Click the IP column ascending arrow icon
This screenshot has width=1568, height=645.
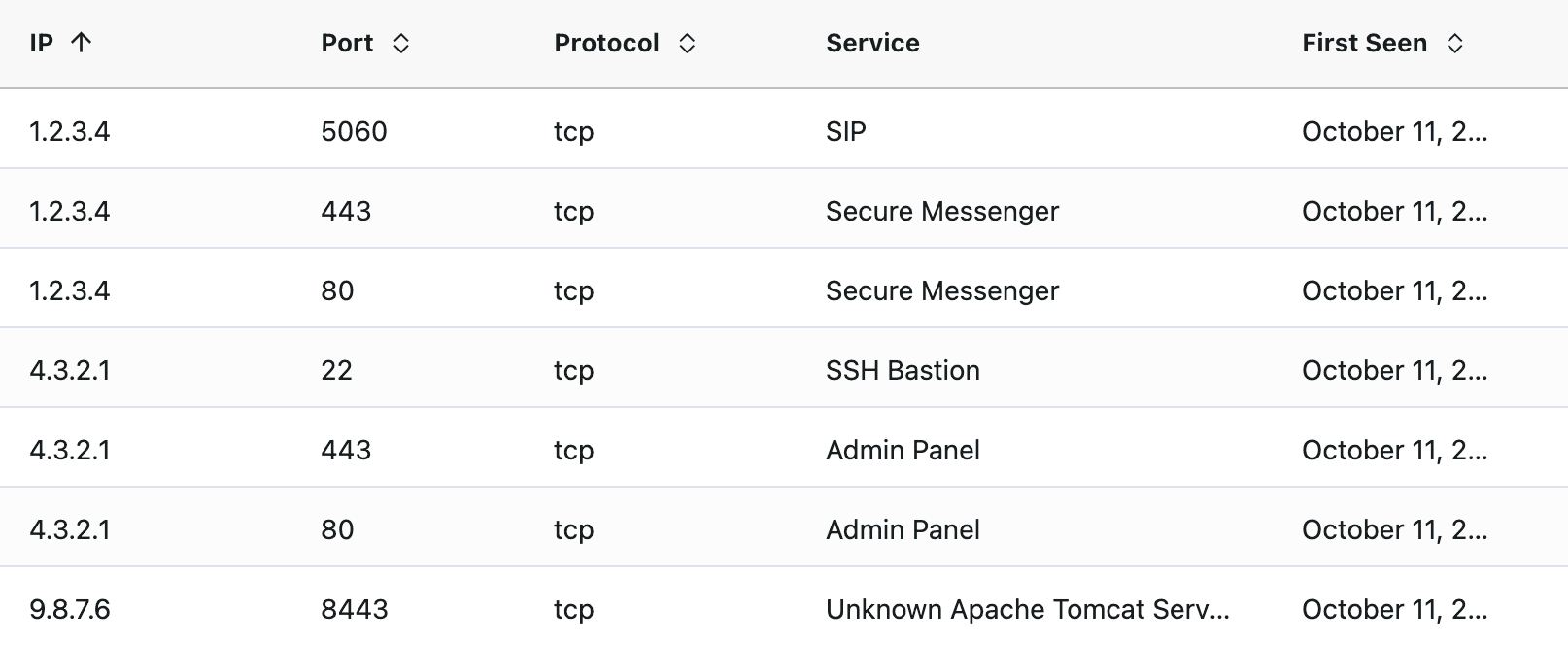coord(82,43)
